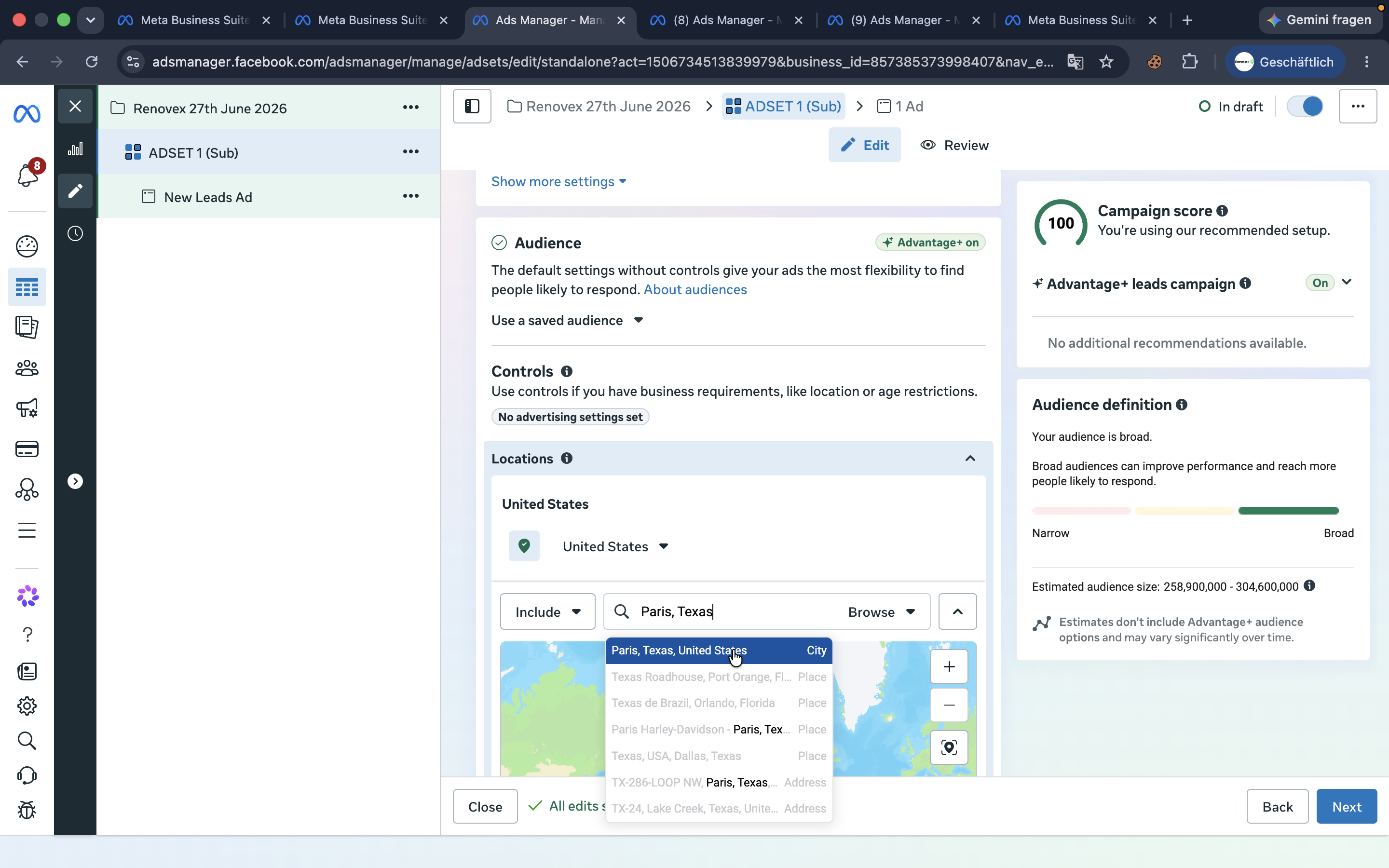Click the Next button

pyautogui.click(x=1347, y=807)
